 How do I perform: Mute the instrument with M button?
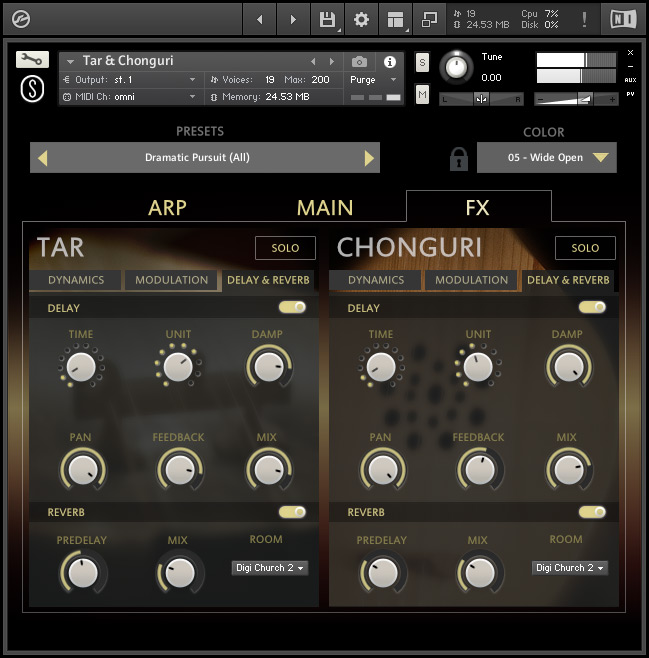click(422, 94)
